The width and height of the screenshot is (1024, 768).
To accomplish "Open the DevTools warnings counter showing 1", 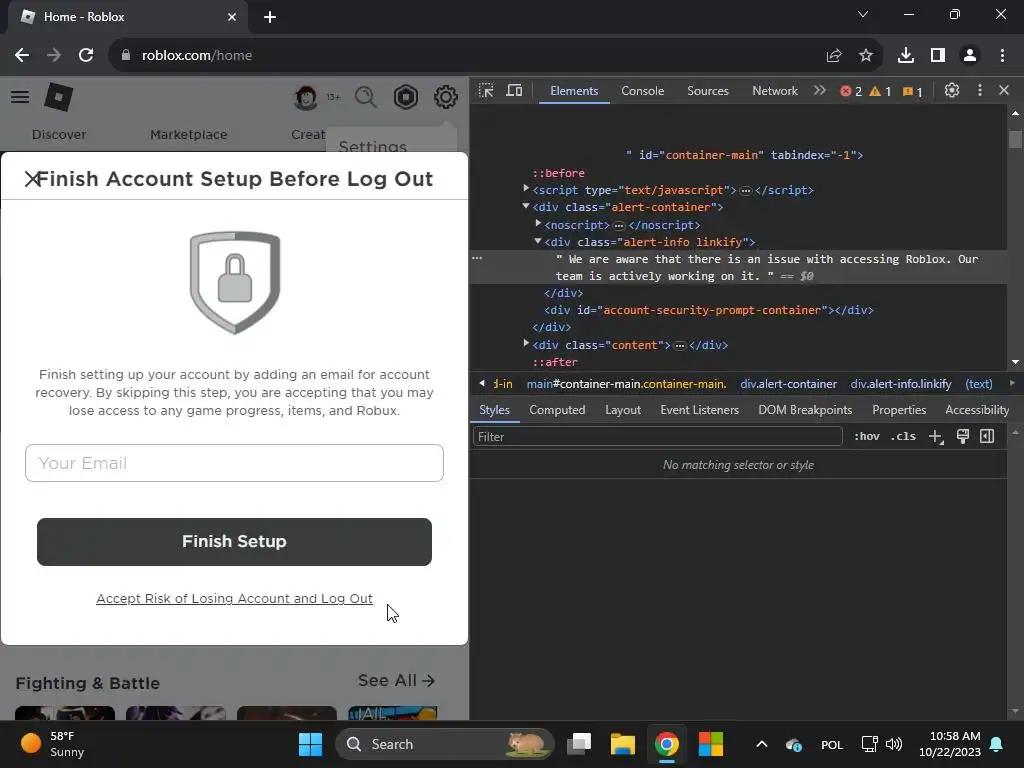I will pos(880,91).
